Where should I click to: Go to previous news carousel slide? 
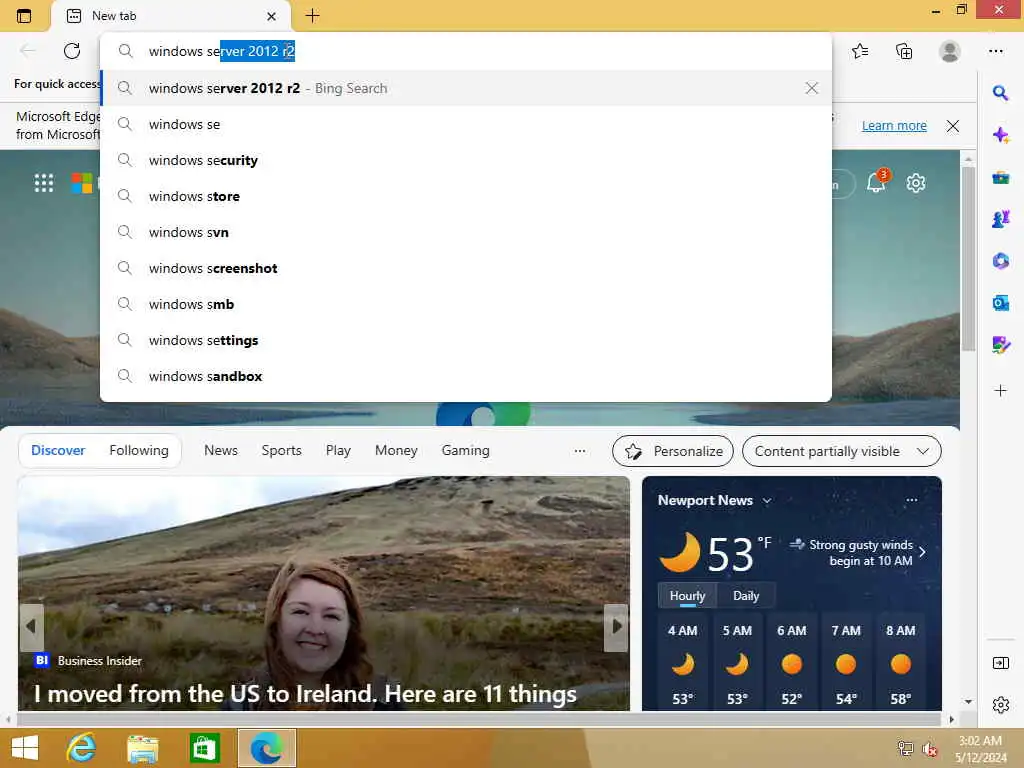coord(31,627)
